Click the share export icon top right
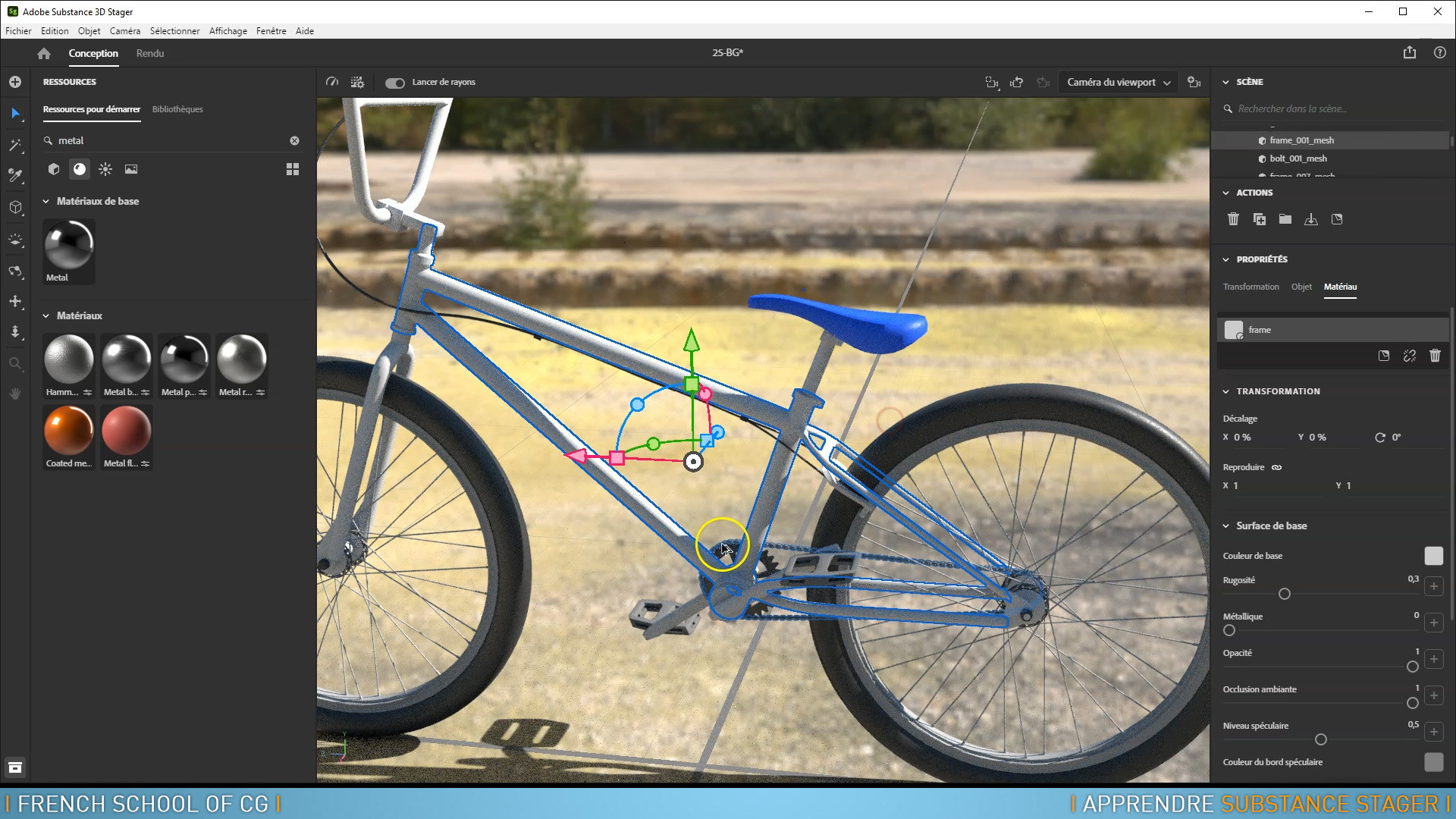This screenshot has height=819, width=1456. (1410, 52)
